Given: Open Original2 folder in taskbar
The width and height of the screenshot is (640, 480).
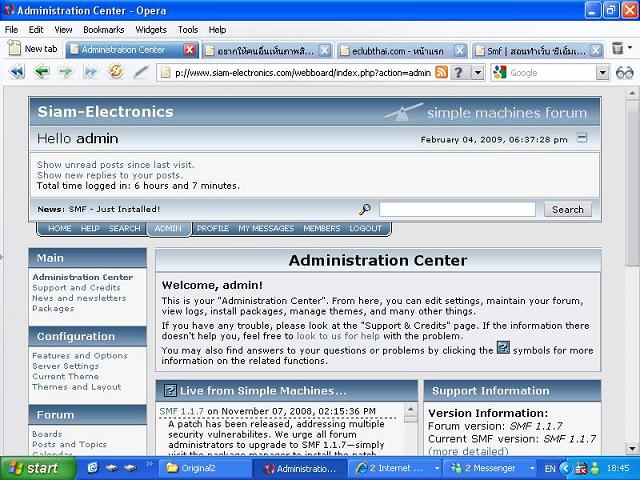Looking at the screenshot, I should [203, 468].
